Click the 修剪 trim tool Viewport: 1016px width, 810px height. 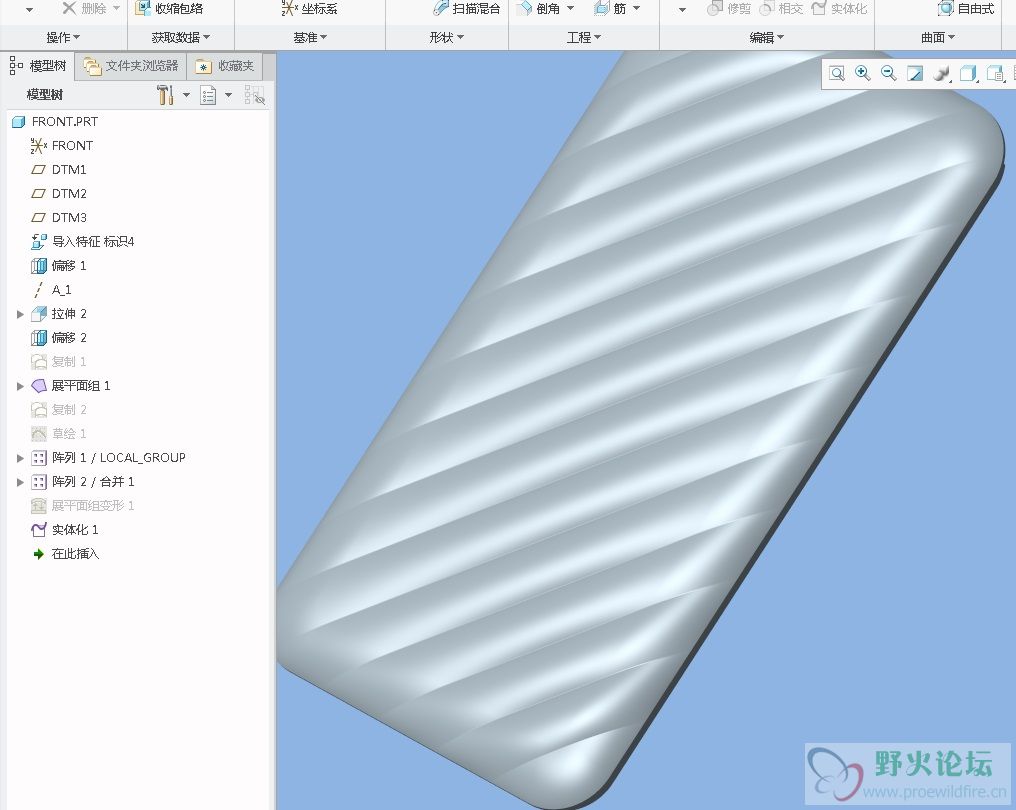pos(729,8)
